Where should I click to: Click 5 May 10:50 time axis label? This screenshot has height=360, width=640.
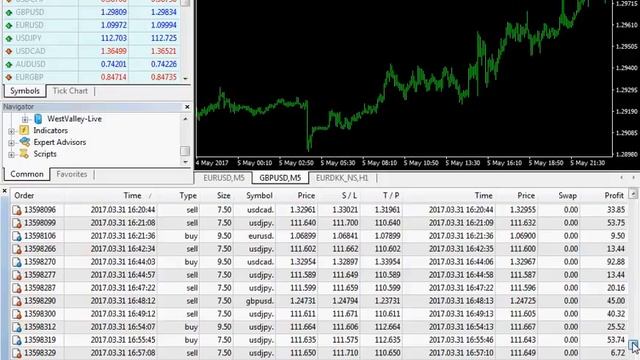click(421, 163)
